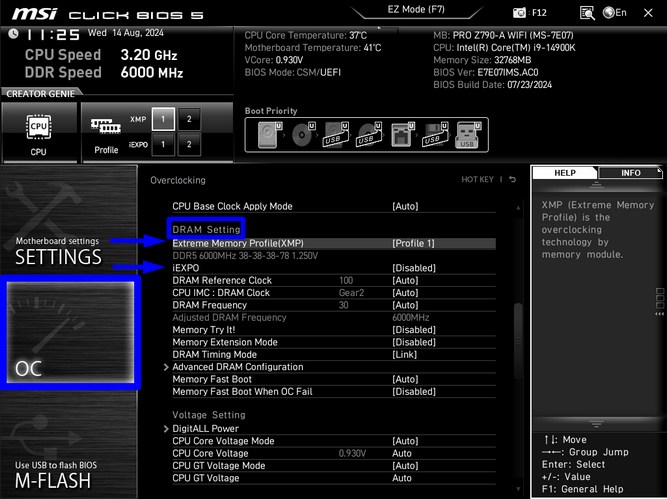Open DRAM Timing Mode Link dropdown
The width and height of the screenshot is (667, 499).
pyautogui.click(x=405, y=354)
